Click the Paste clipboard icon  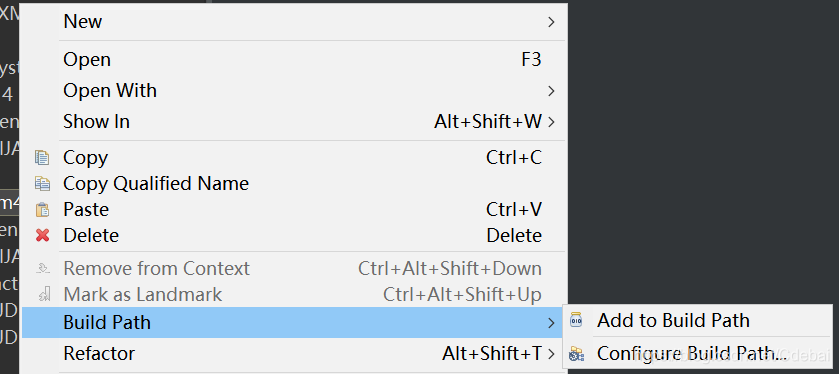(42, 209)
